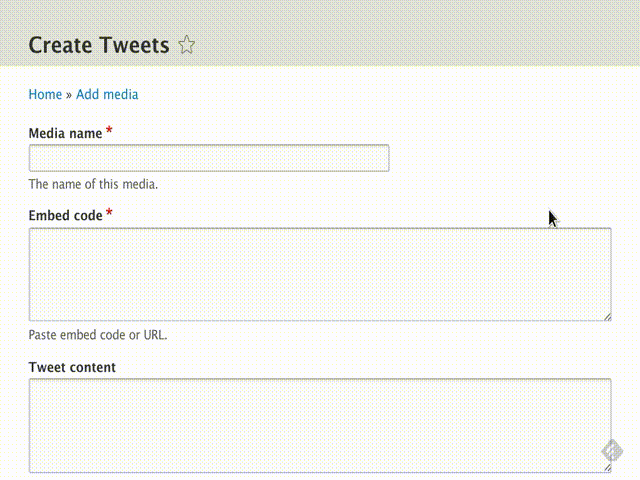The width and height of the screenshot is (640, 480).
Task: Click the red asterisk next to Media name
Action: click(x=109, y=132)
